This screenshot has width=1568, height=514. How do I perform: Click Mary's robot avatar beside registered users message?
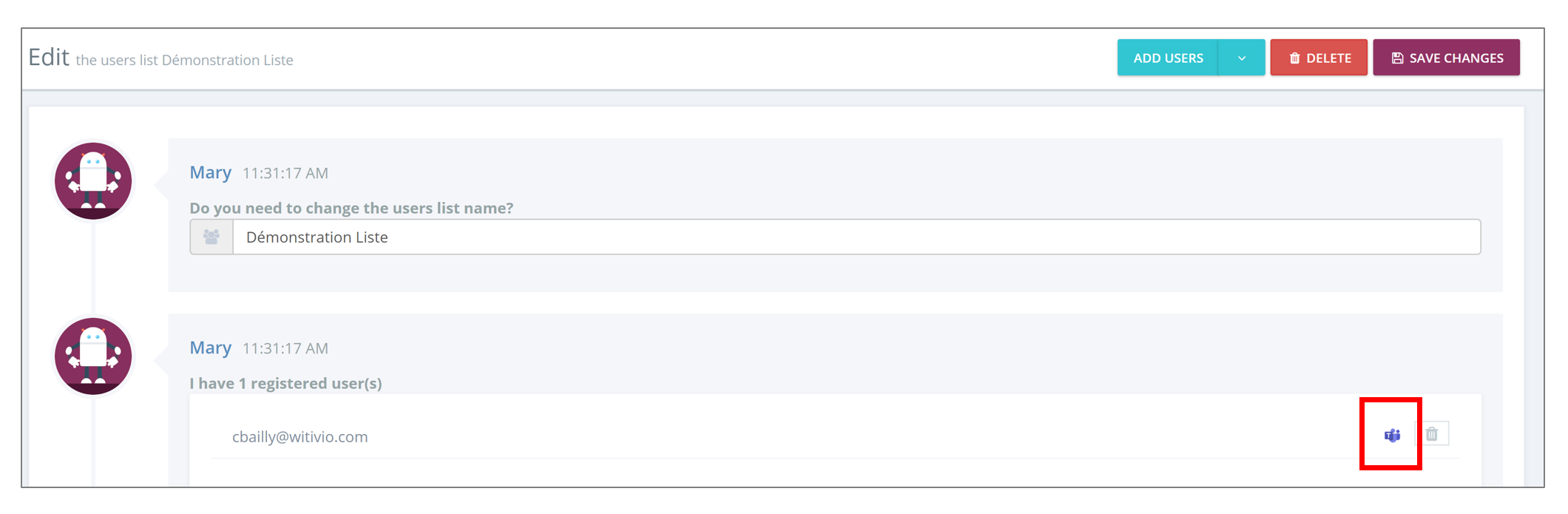coord(93,356)
